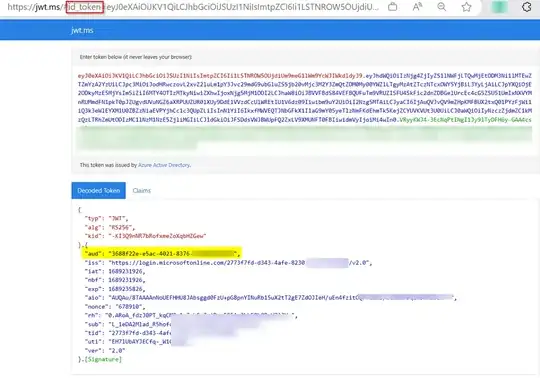This screenshot has width=540, height=378.
Task: Click the zoom magnifier icon
Action: pos(442,7)
